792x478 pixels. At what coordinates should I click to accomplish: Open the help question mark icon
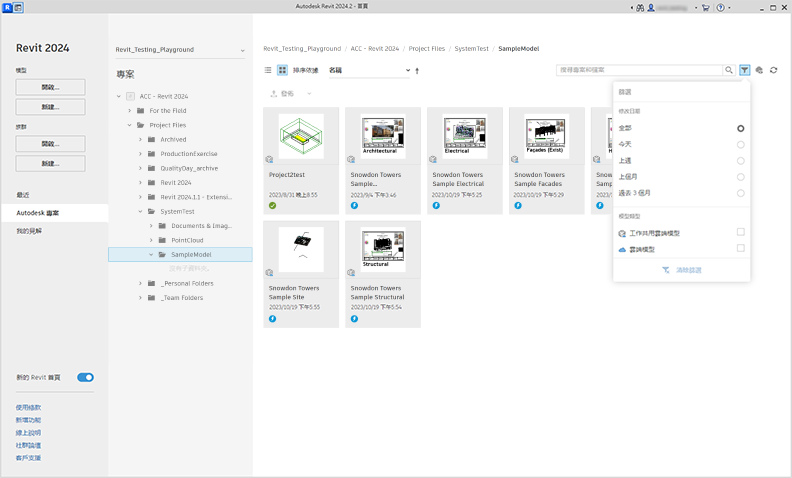coord(721,8)
